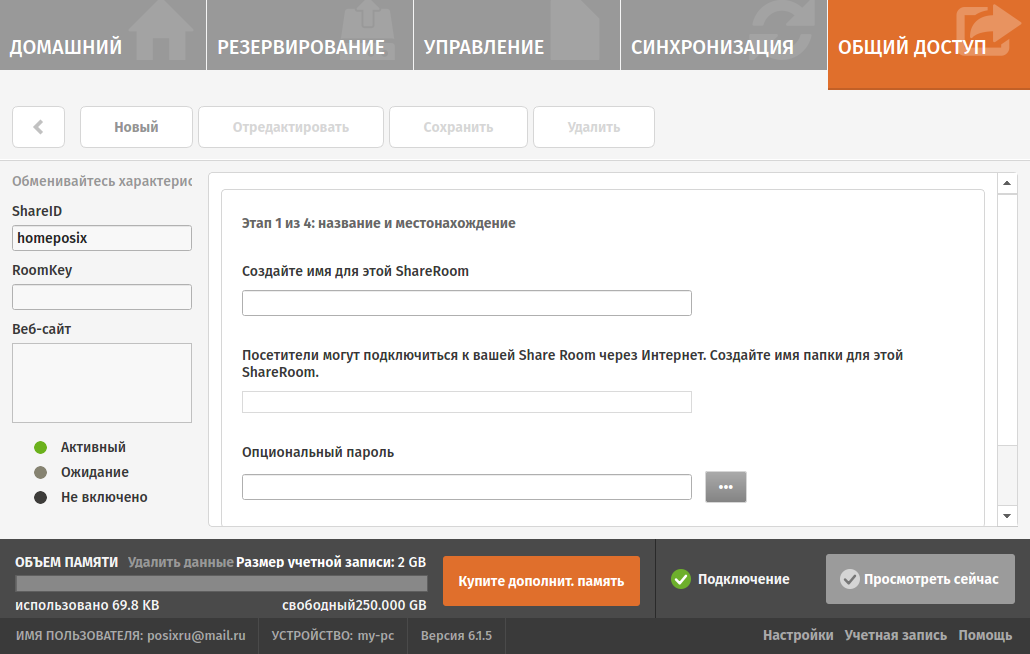Click the green active status dot

pos(41,447)
